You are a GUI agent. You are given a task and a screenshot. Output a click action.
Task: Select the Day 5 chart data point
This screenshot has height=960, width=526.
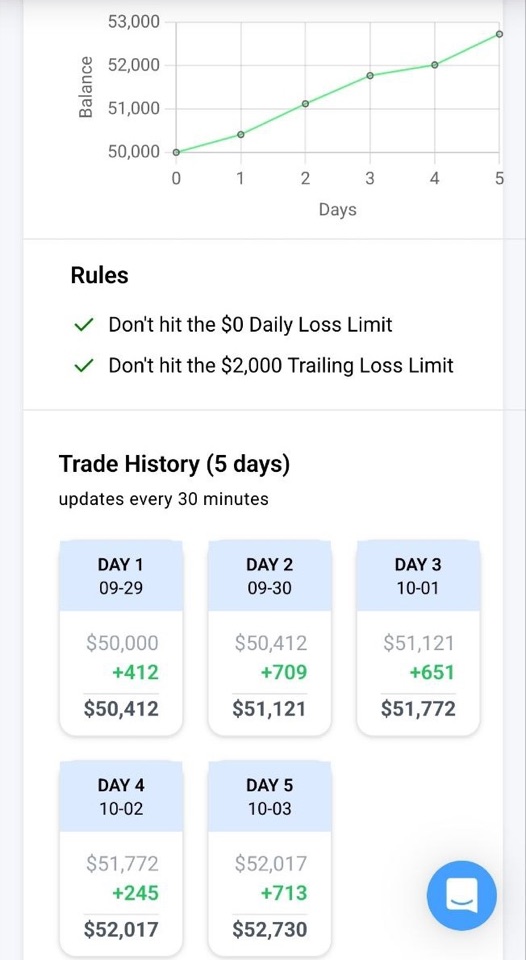500,34
